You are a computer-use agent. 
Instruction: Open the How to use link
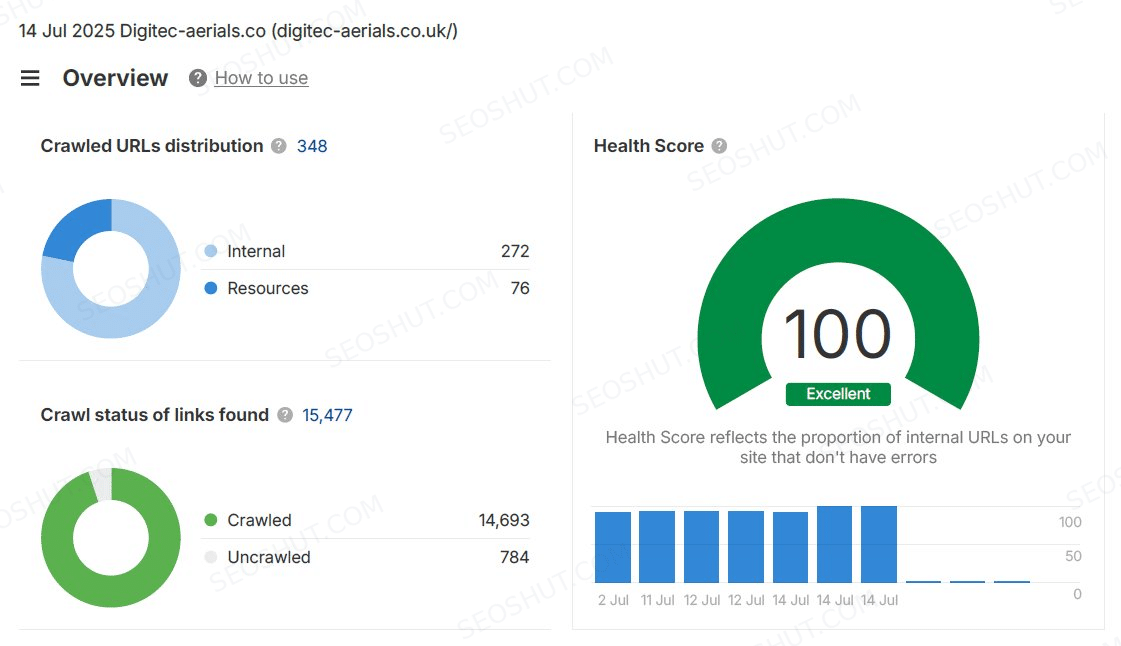point(261,78)
